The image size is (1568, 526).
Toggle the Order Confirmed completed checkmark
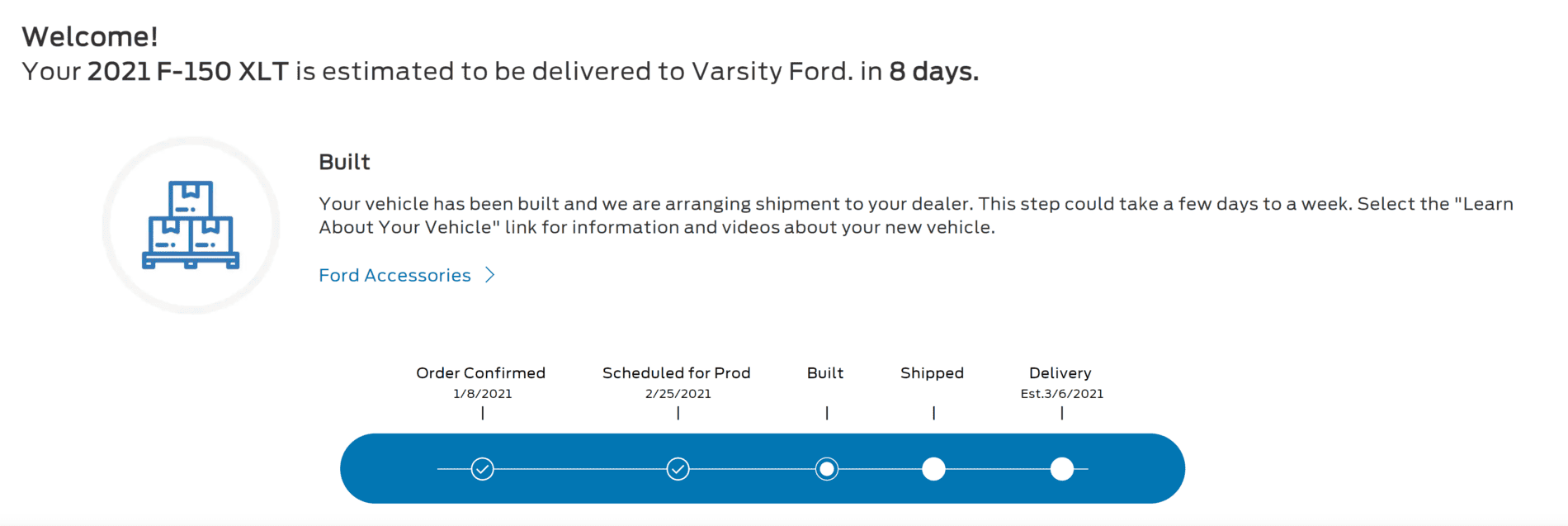coord(482,468)
